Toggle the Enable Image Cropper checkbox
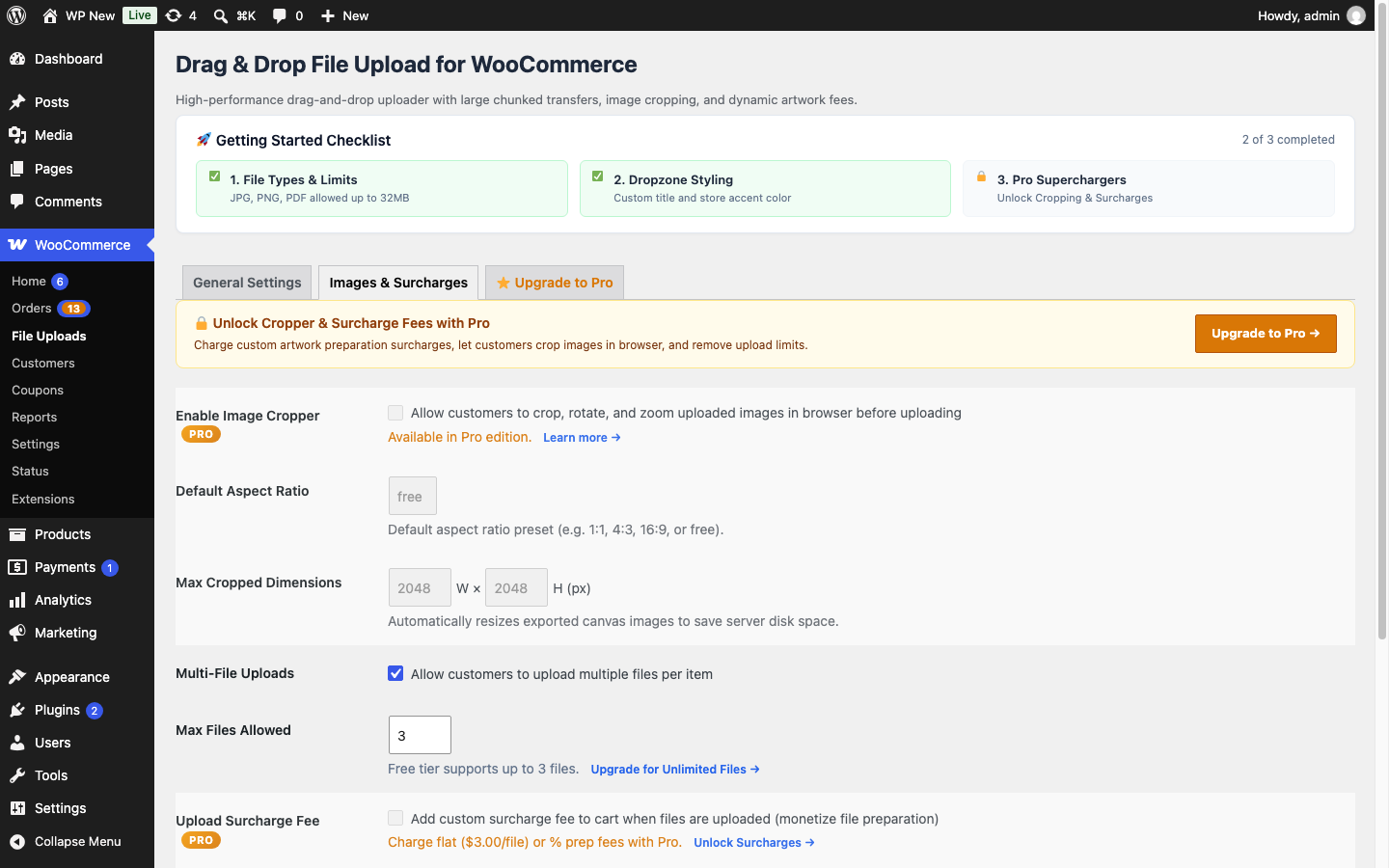The image size is (1389, 868). click(x=395, y=413)
